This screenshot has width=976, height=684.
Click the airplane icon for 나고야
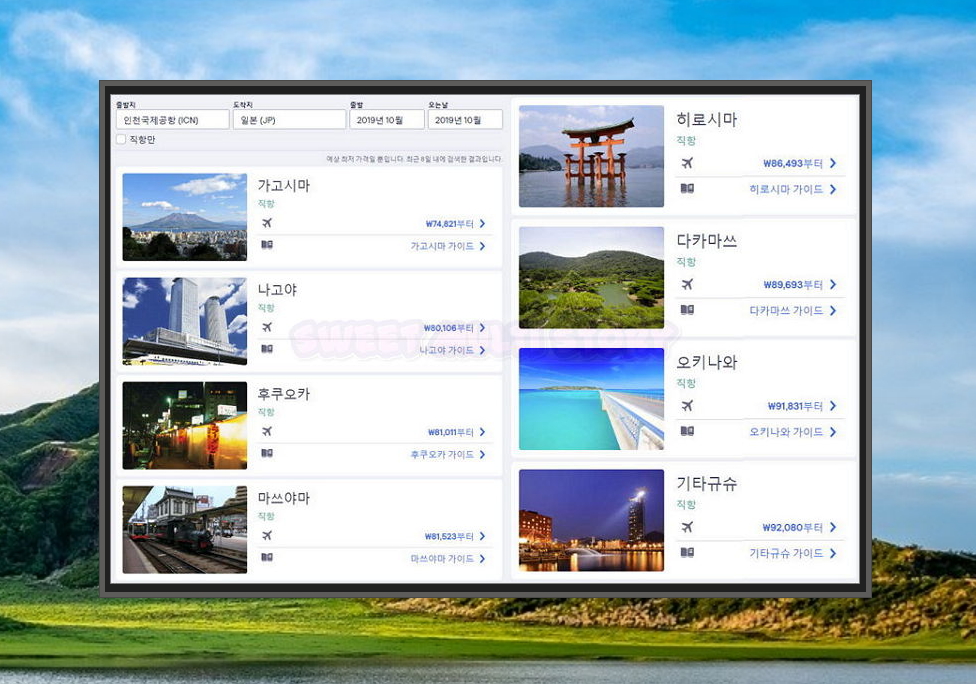267,327
